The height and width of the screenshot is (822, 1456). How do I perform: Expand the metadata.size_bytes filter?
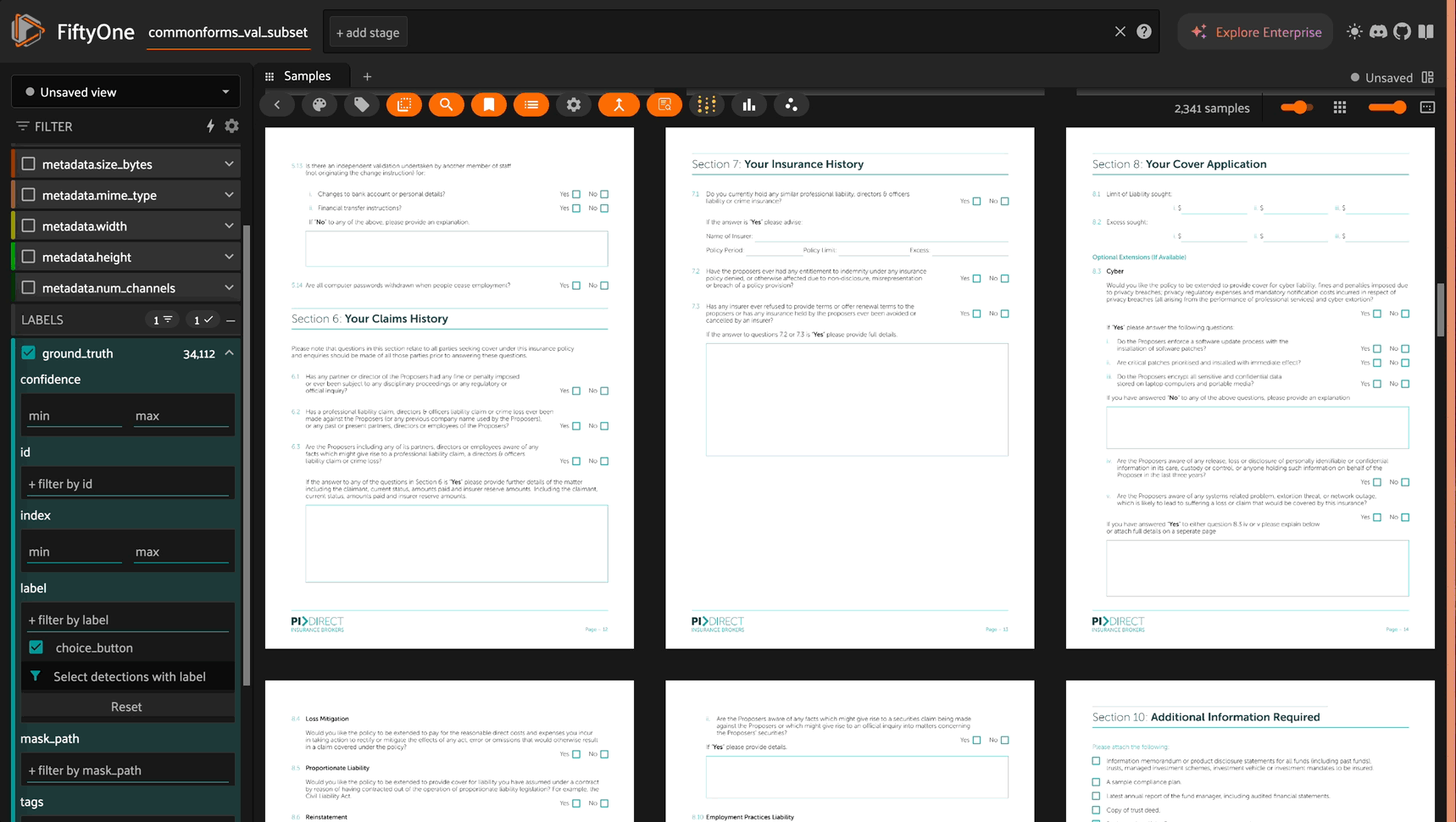tap(229, 164)
